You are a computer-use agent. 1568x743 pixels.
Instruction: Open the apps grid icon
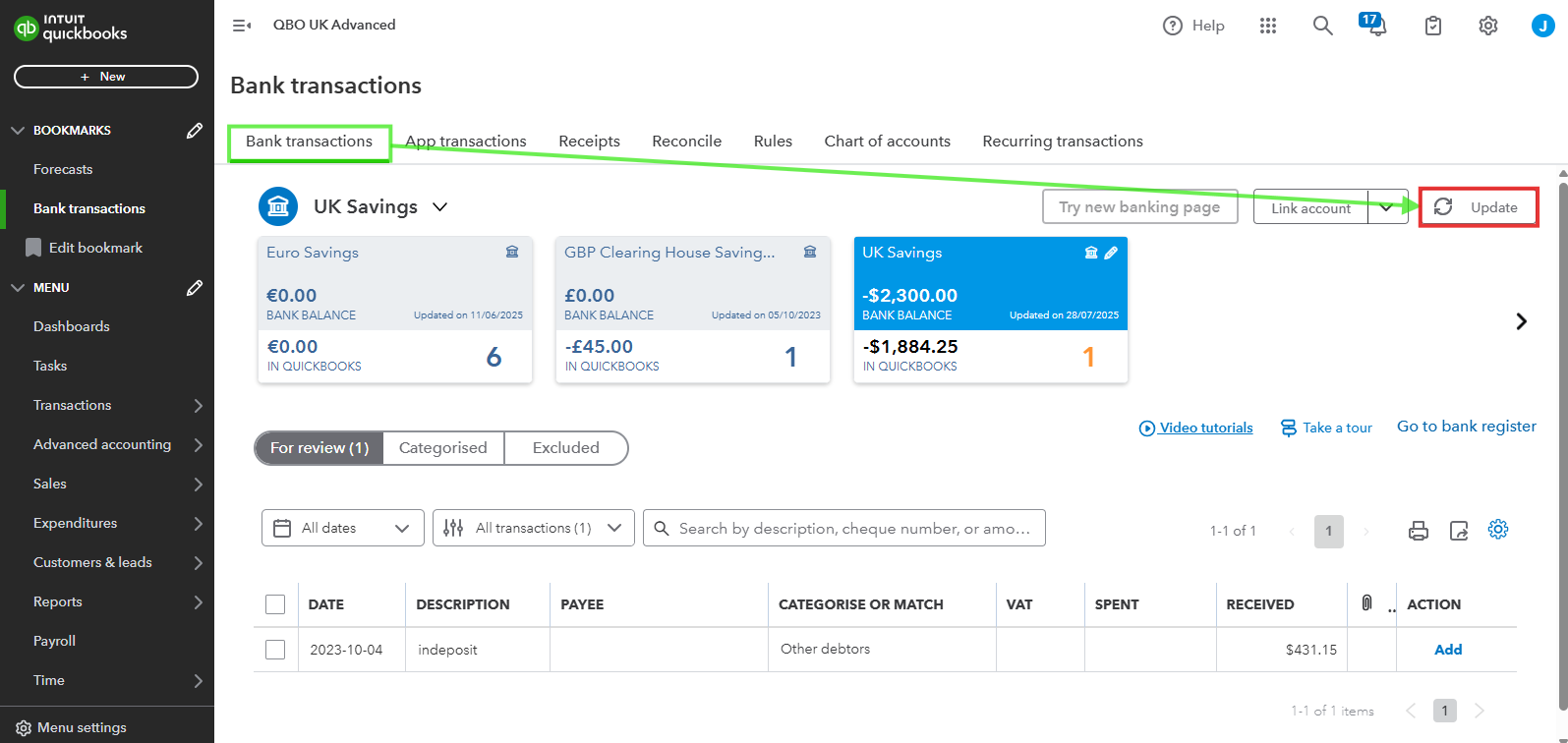coord(1268,26)
